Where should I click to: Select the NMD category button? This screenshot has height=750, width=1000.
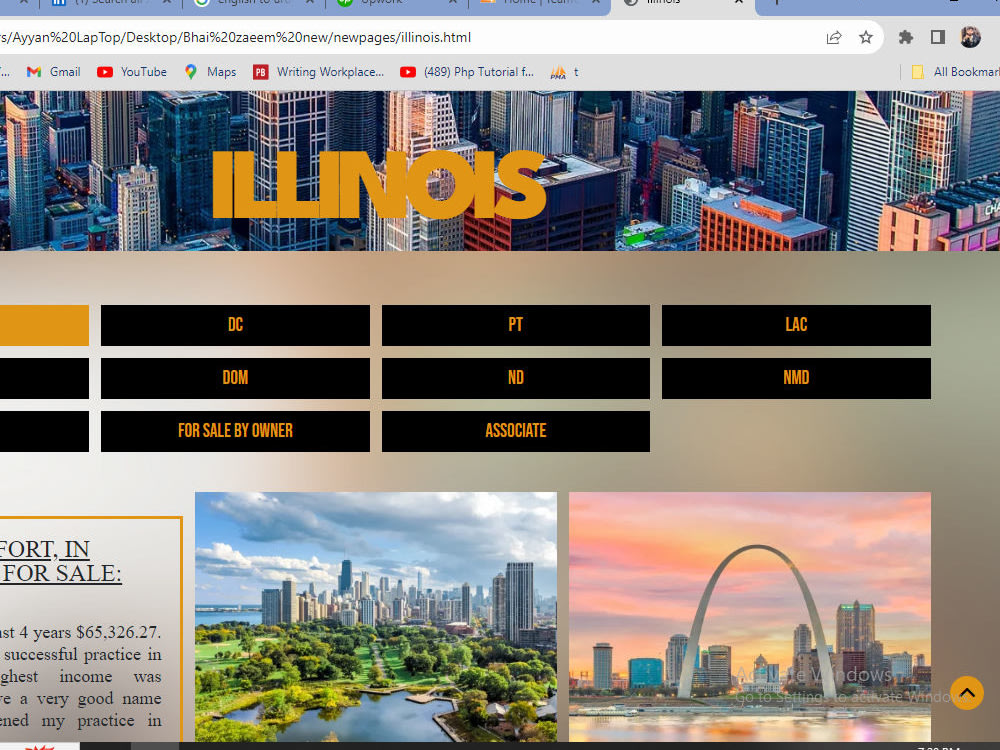coord(797,378)
